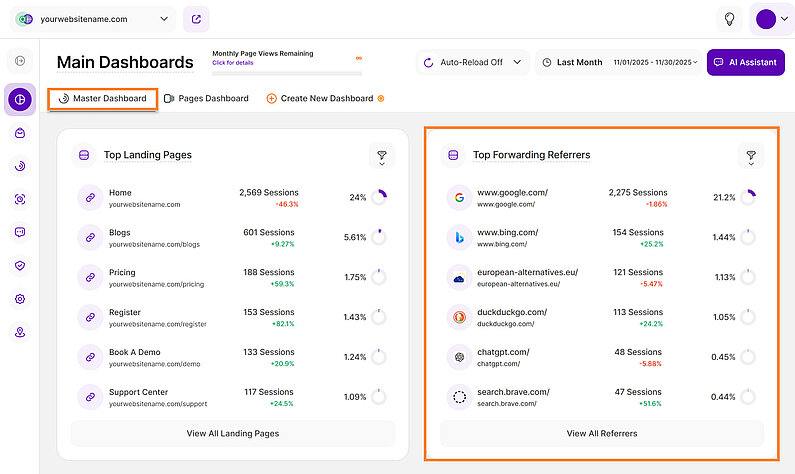Click the active dashboards icon in sidebar
The height and width of the screenshot is (474, 795).
[x=20, y=99]
